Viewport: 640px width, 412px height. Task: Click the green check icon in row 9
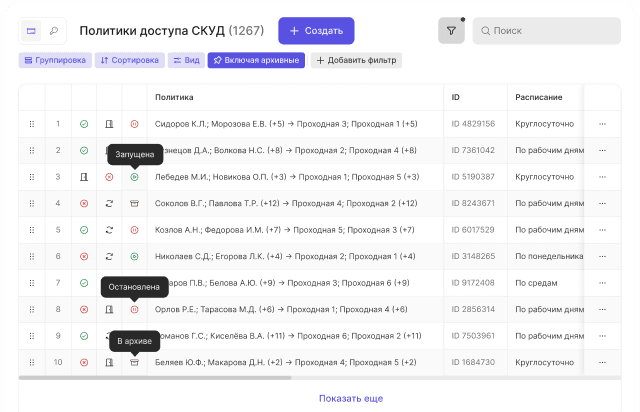[x=84, y=336]
